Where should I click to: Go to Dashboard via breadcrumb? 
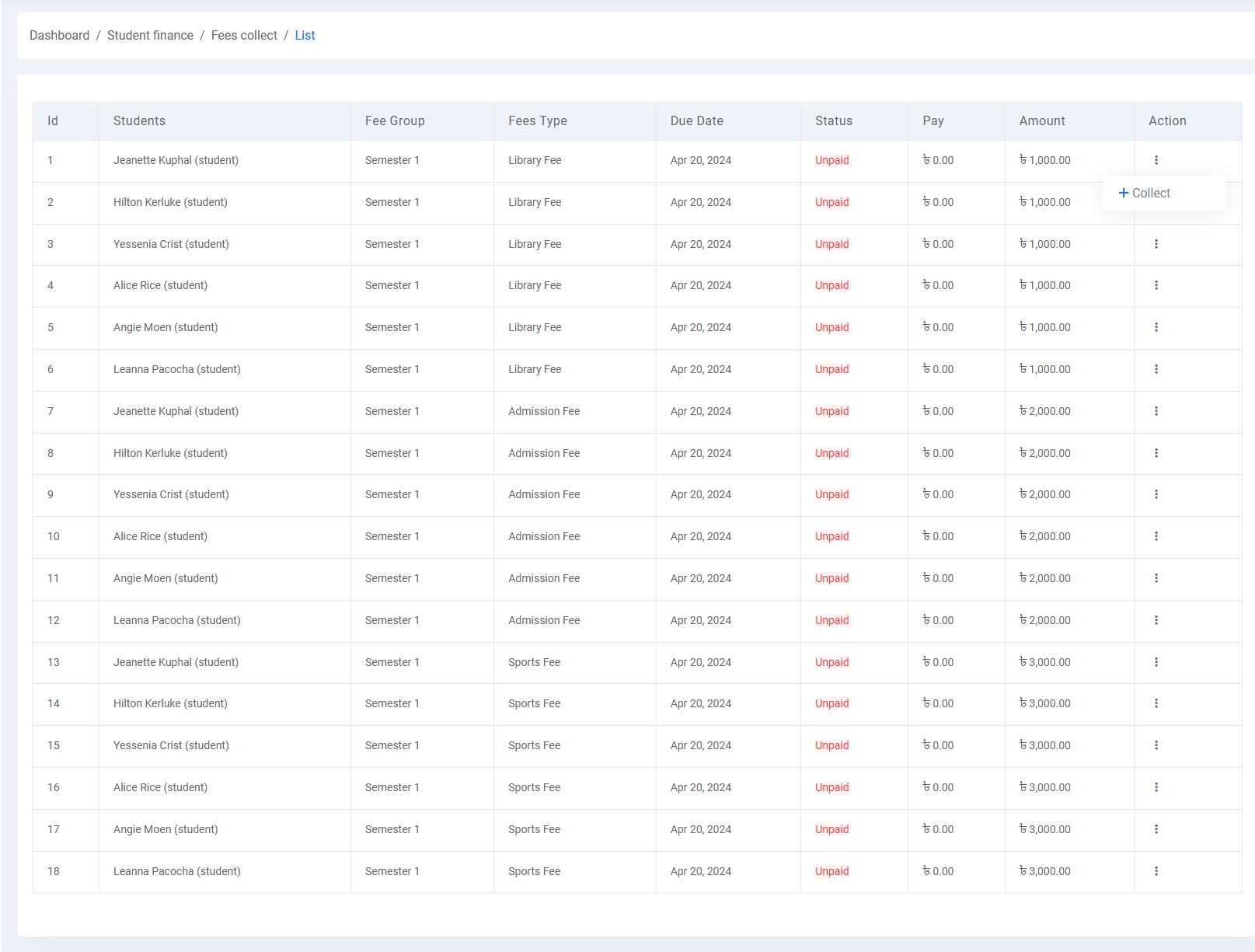tap(59, 36)
